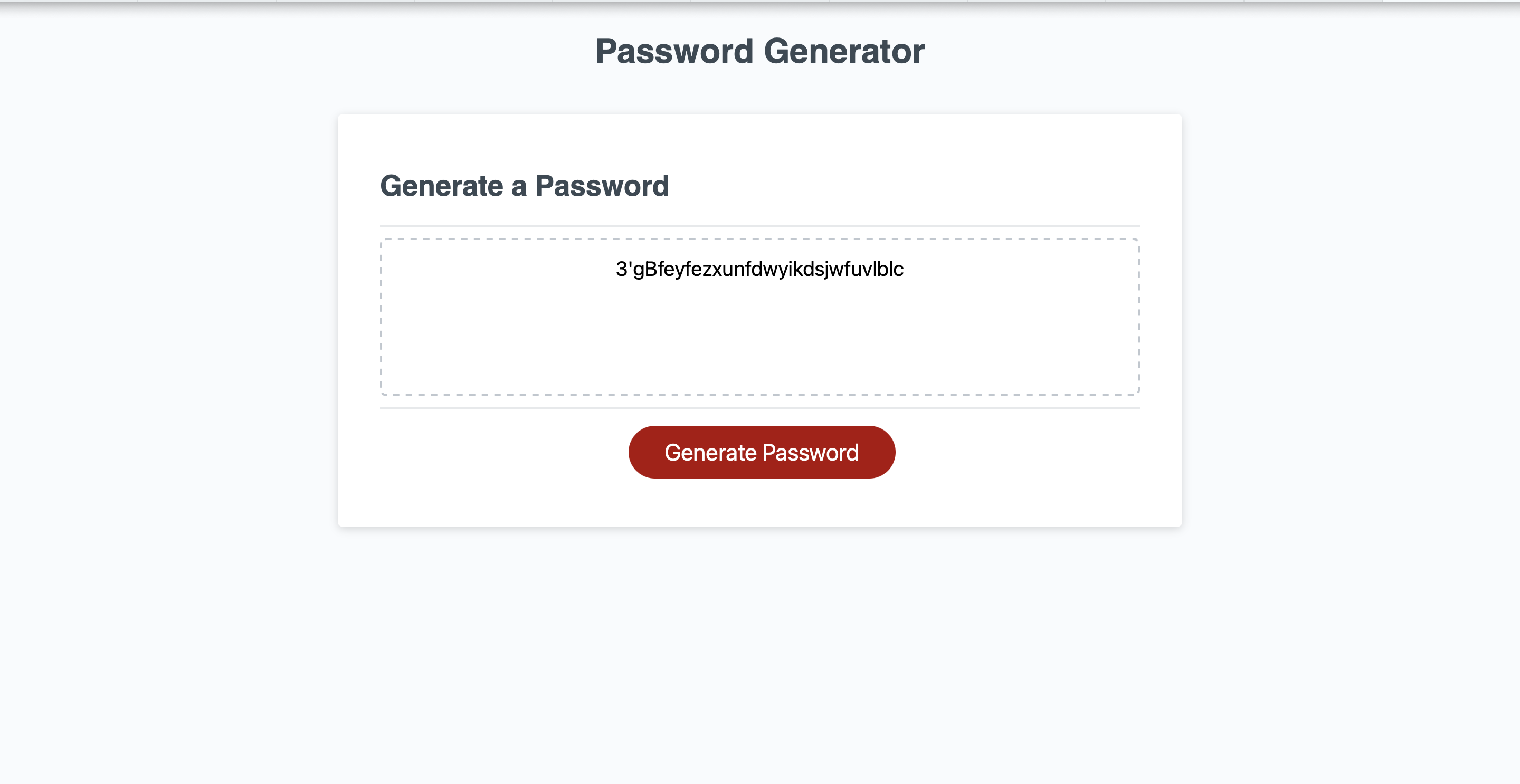Click the Password Generator page title
This screenshot has width=1520, height=784.
click(x=759, y=52)
